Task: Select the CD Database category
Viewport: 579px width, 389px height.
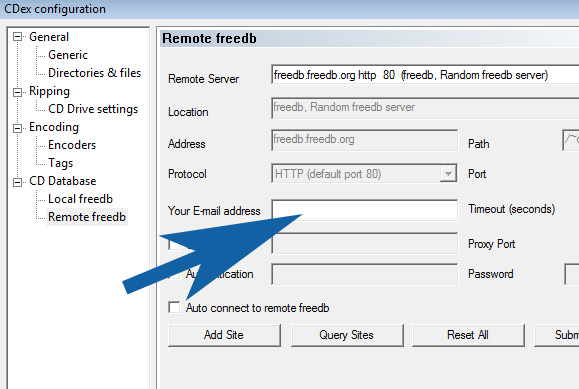Action: [x=63, y=181]
